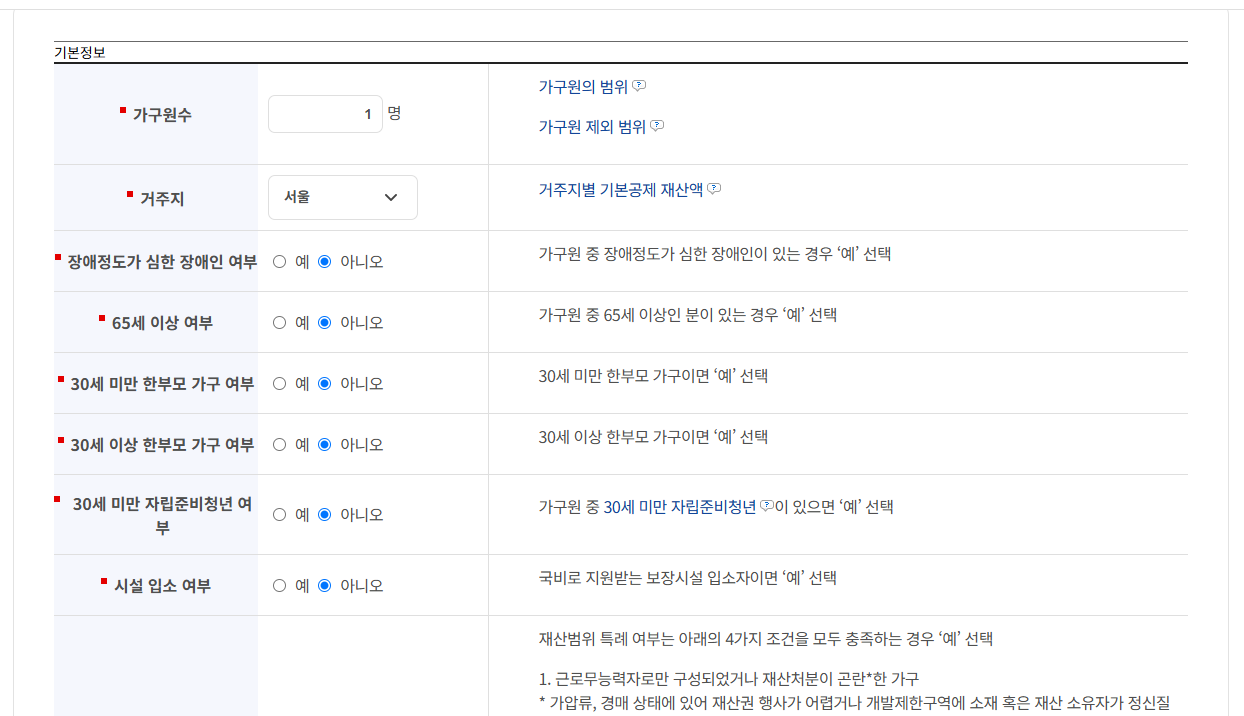Open the 가구원 제외 범위 link

click(x=592, y=127)
